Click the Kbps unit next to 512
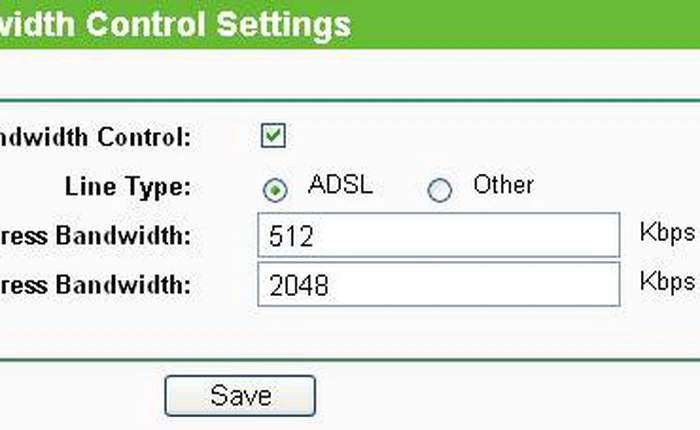 (666, 233)
